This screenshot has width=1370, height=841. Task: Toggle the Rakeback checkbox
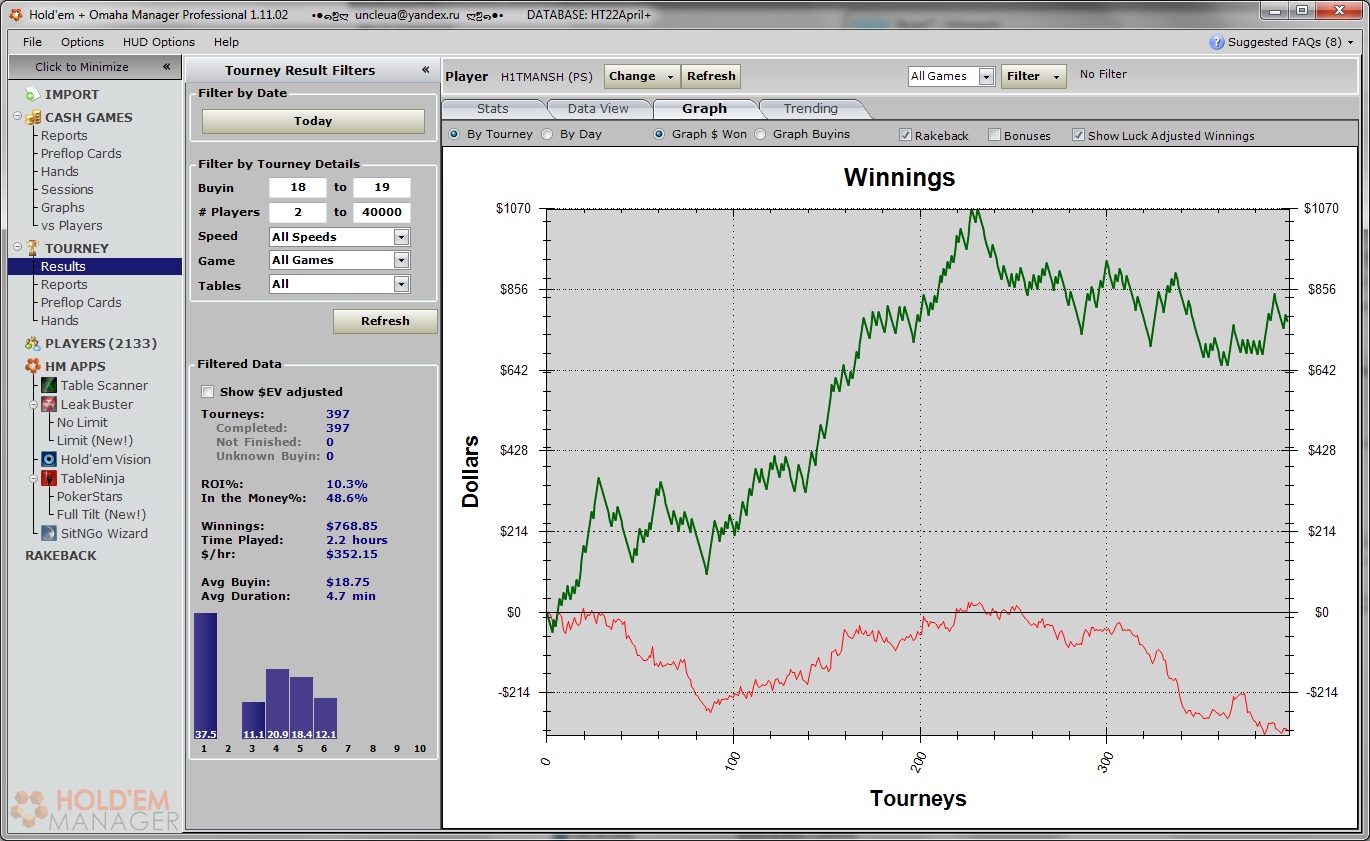(905, 135)
